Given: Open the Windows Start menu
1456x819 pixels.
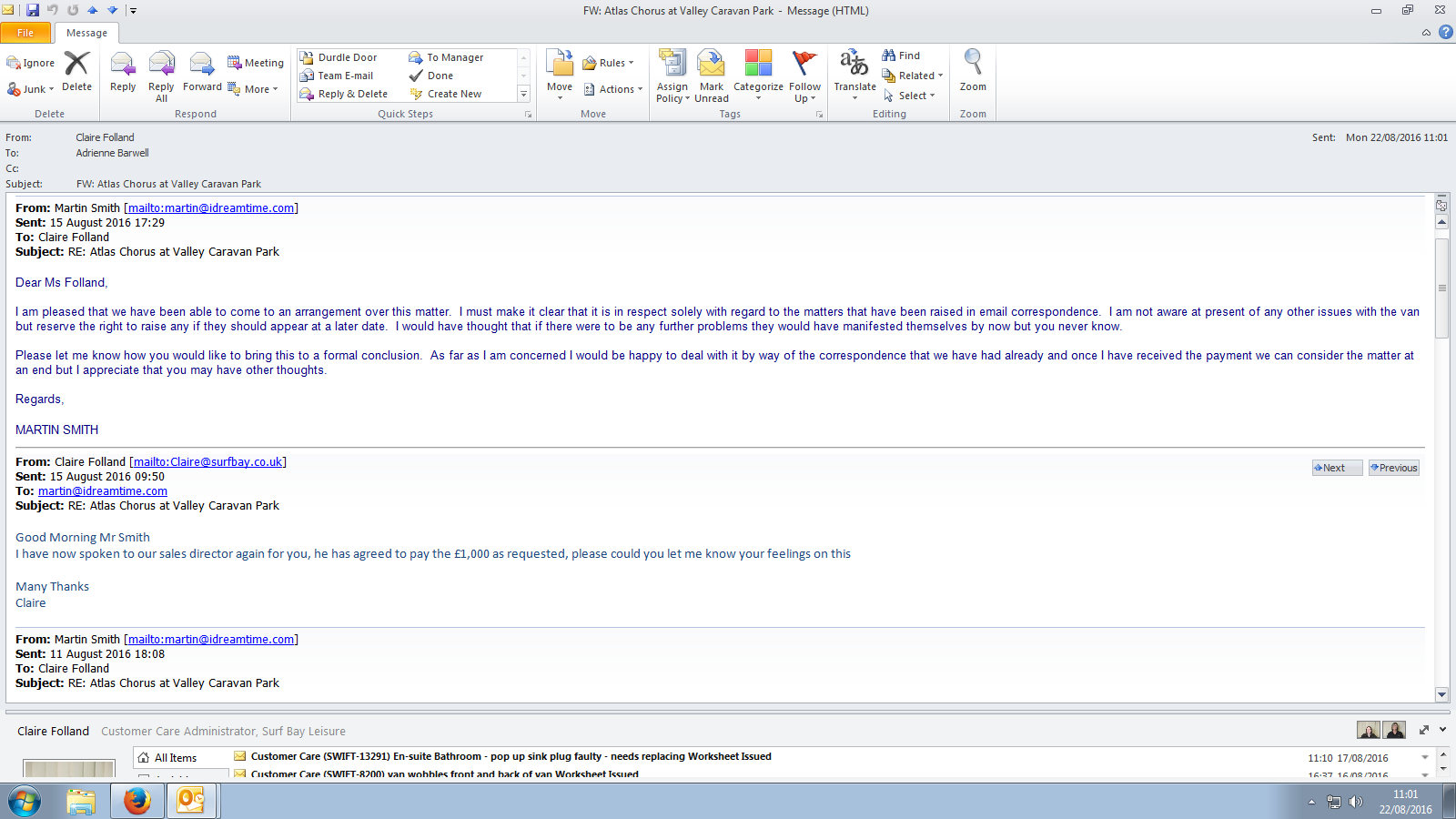Looking at the screenshot, I should pyautogui.click(x=25, y=802).
